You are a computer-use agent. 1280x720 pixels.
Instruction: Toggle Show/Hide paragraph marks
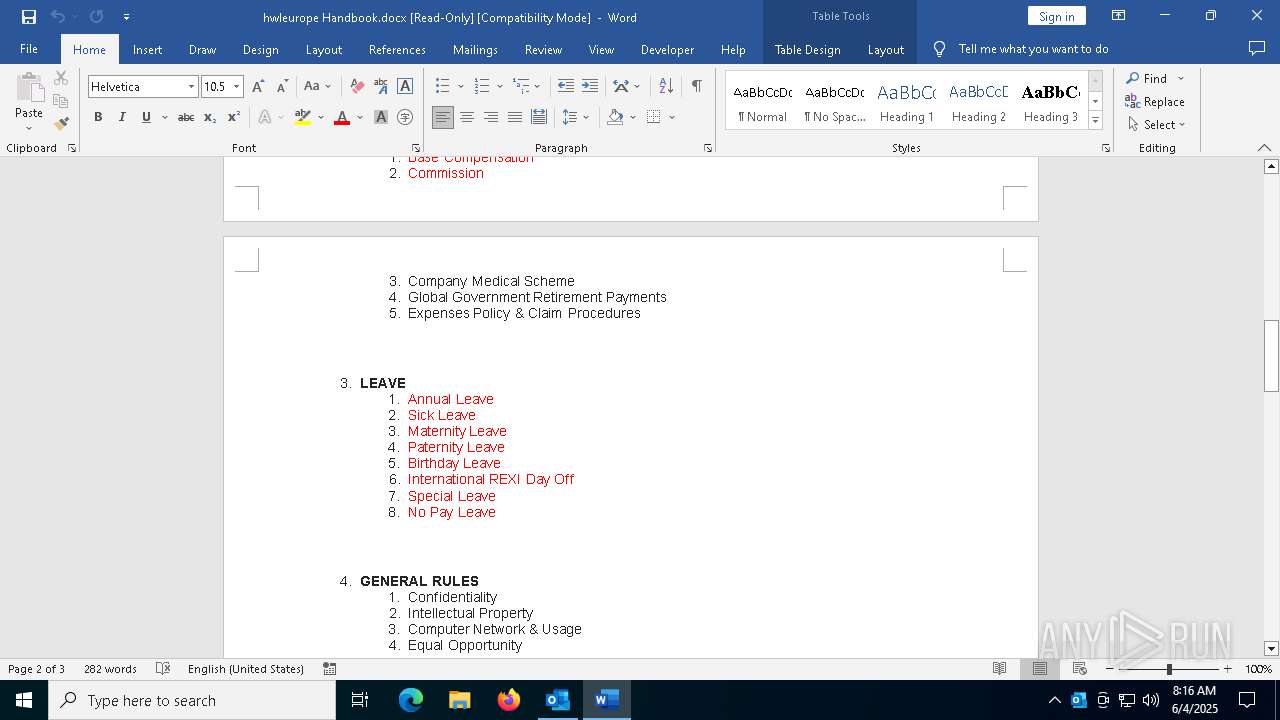pyautogui.click(x=696, y=87)
